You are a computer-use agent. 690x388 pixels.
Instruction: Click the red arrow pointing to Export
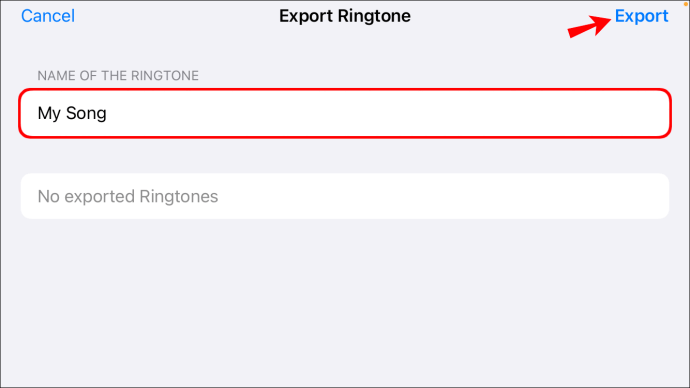[589, 26]
